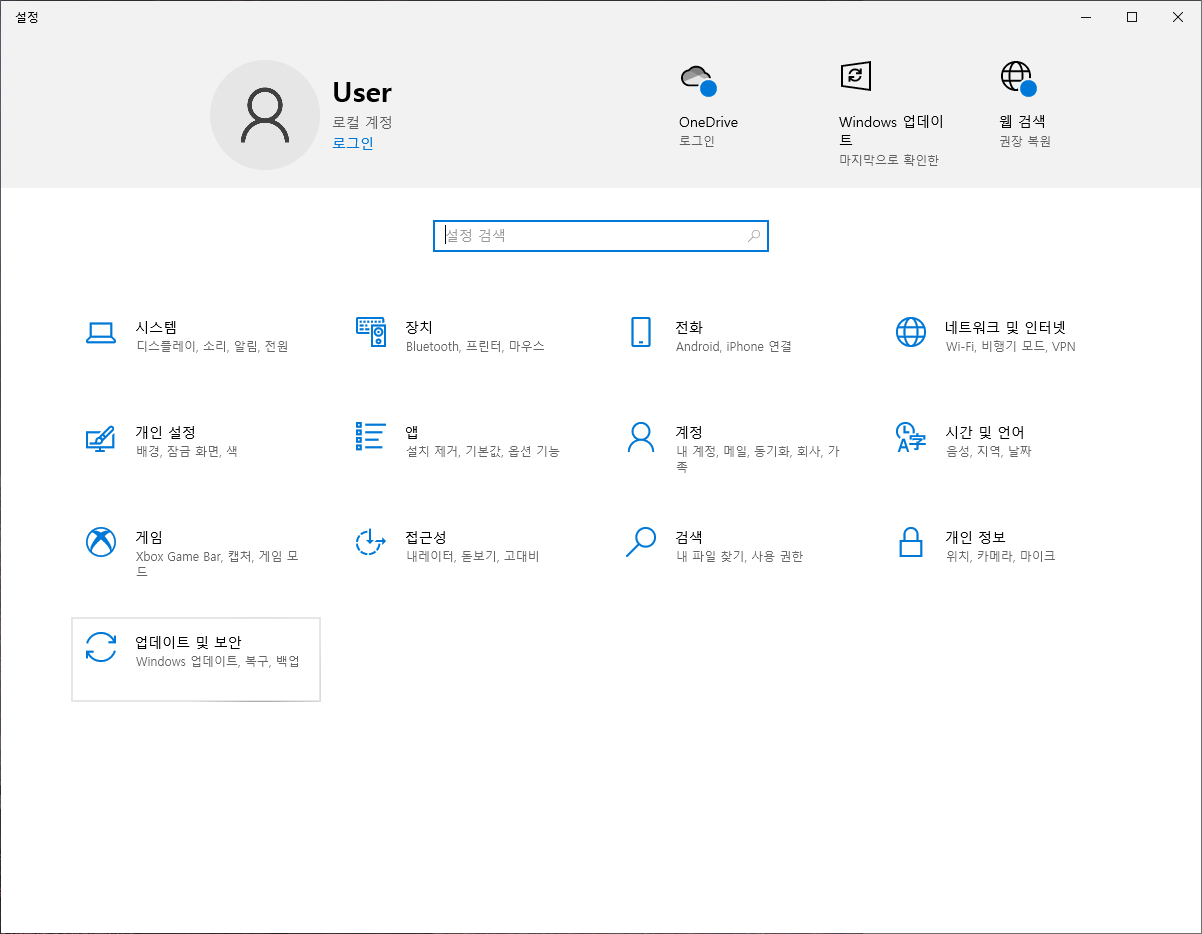Click the 시간 및 언어 title

tap(985, 432)
